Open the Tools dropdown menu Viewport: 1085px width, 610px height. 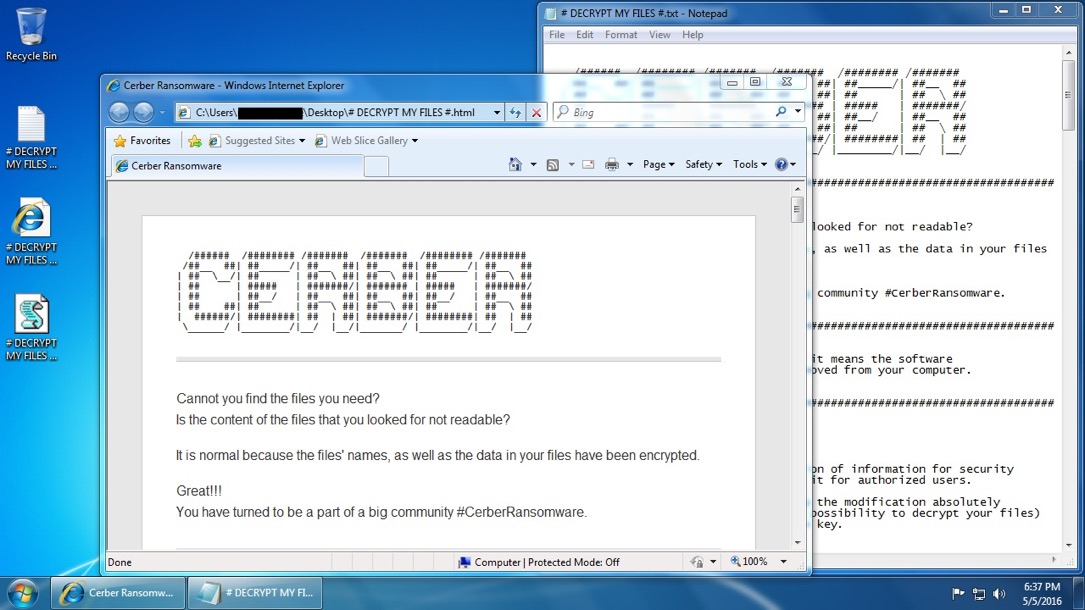coord(749,165)
